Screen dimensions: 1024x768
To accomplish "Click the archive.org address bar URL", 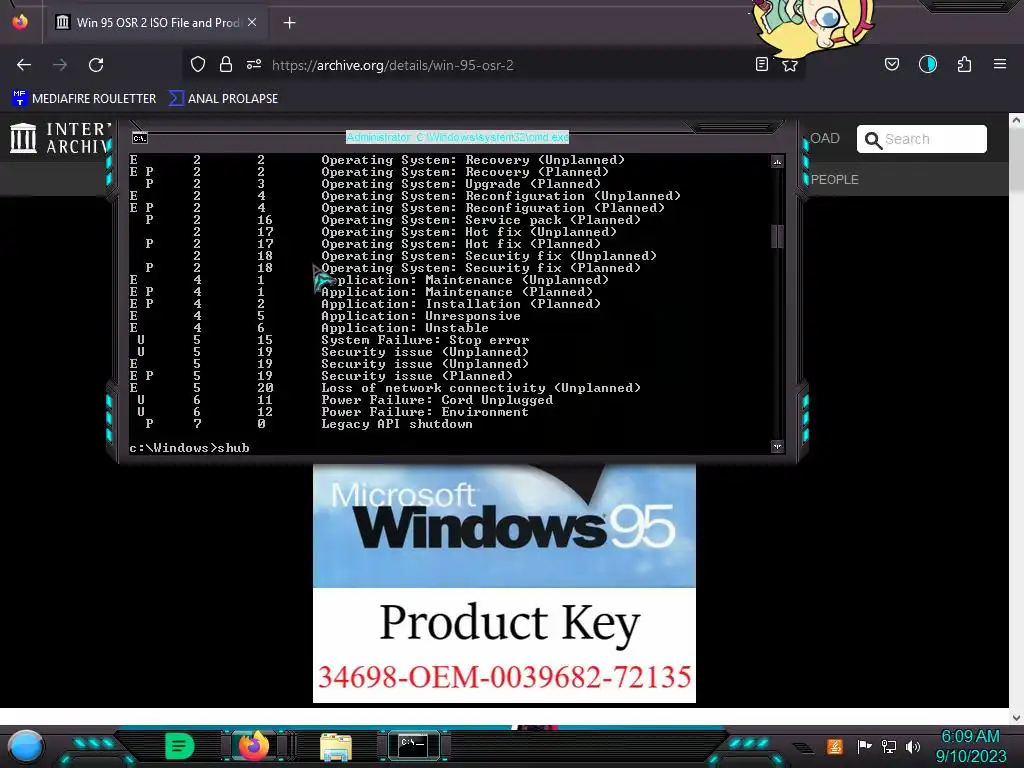I will (x=392, y=65).
